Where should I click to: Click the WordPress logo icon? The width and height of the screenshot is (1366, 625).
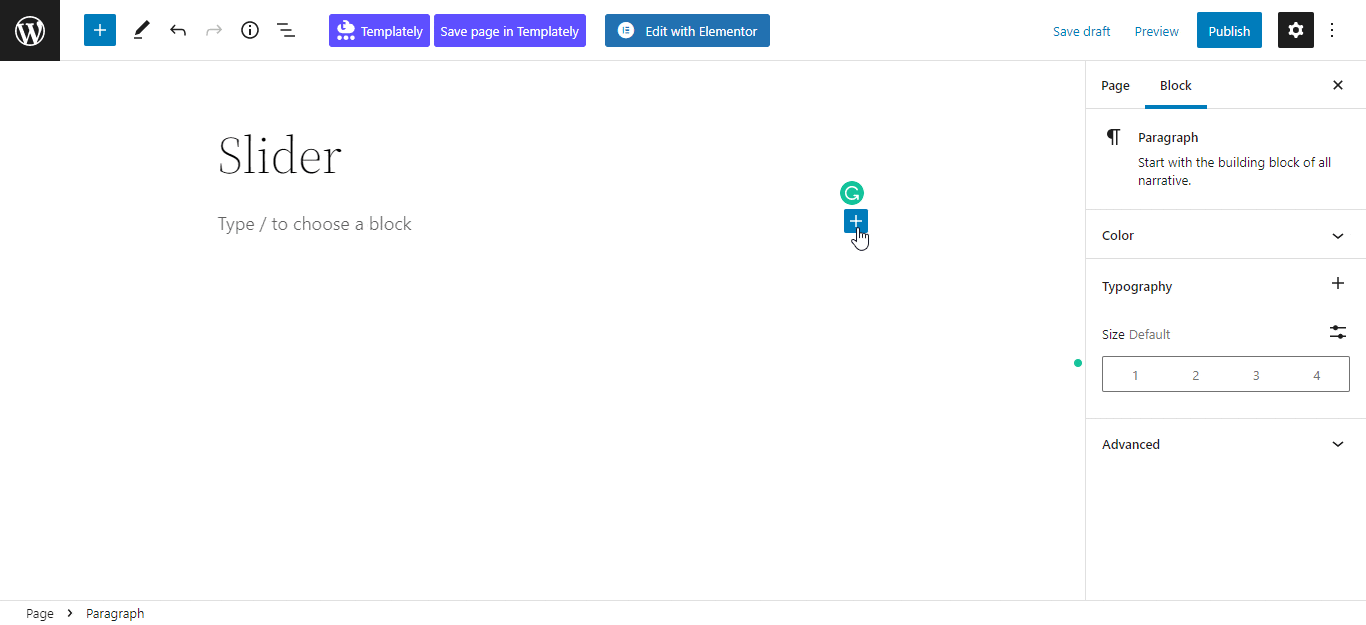(x=29, y=29)
